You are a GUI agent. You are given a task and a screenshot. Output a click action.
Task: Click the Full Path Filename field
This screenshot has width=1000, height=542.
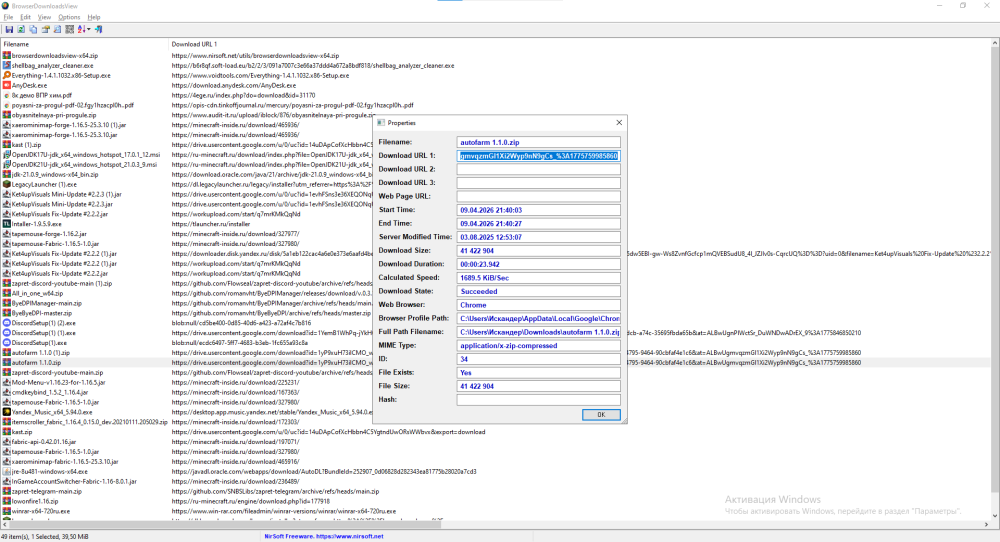[x=538, y=332]
